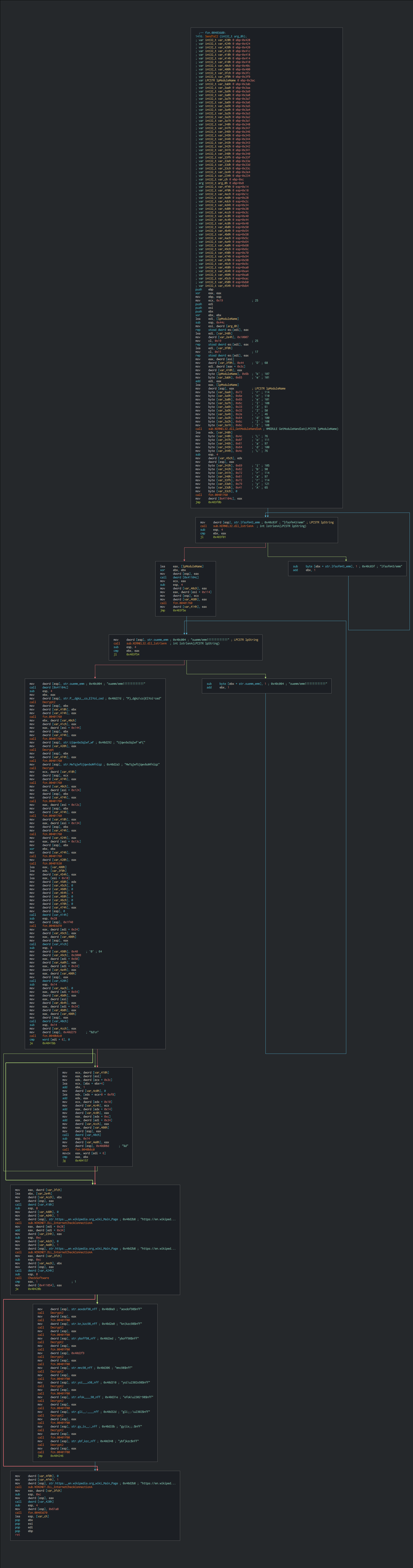Follow the je 0x4041bb branch

pos(43,1043)
